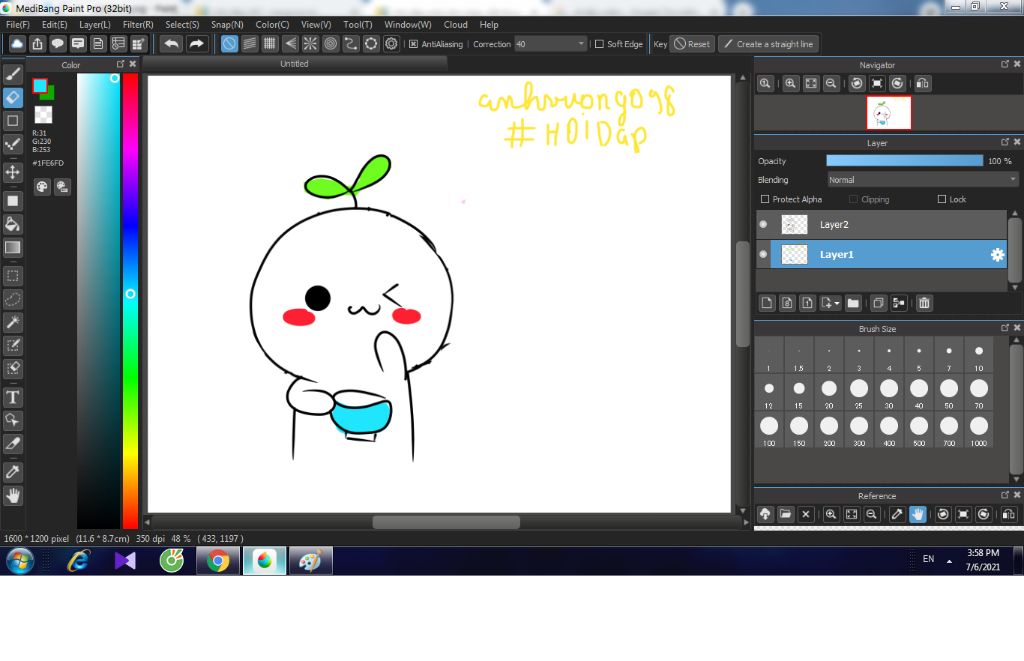
Task: Click the Layer Opacity slider bar
Action: (904, 161)
